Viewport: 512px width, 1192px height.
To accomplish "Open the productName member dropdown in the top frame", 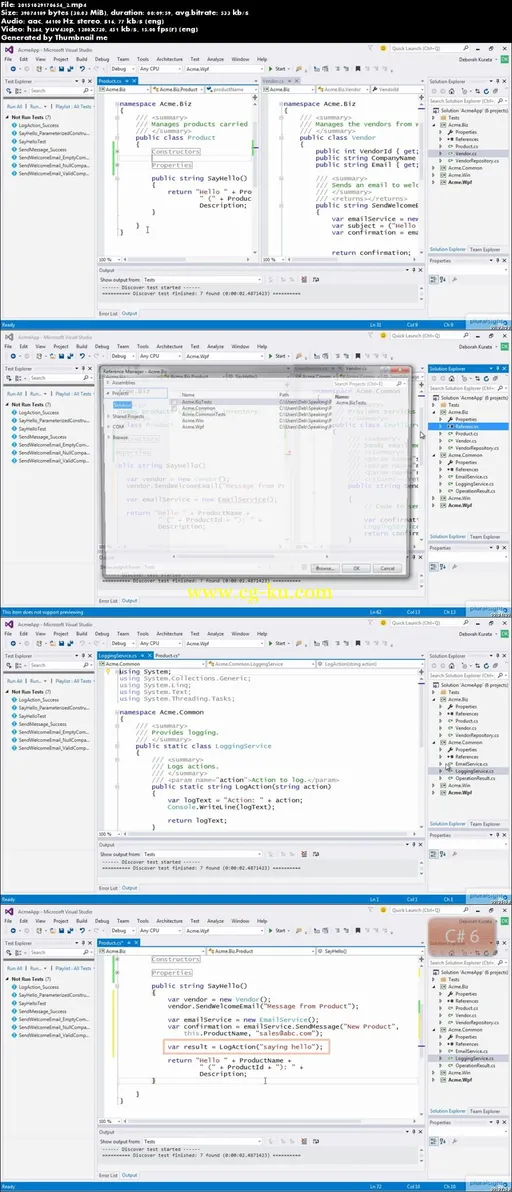I will click(231, 90).
